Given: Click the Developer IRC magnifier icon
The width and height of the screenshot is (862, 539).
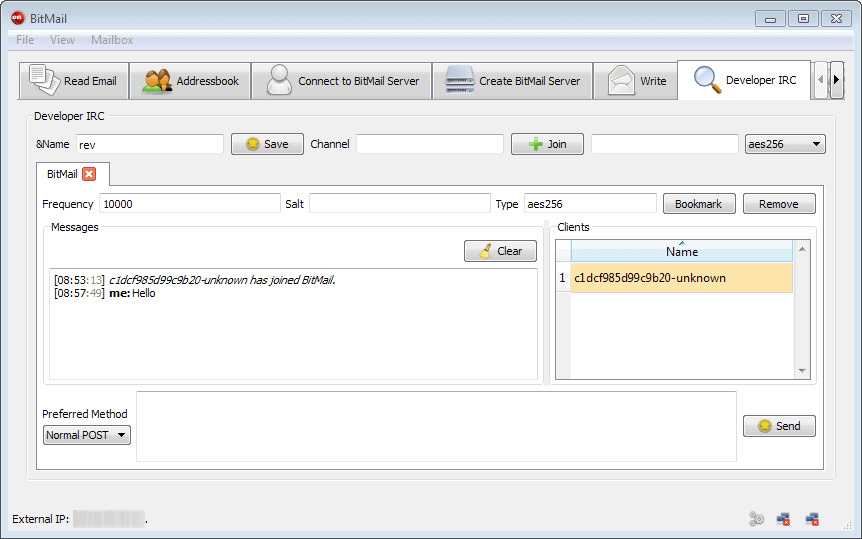Looking at the screenshot, I should [x=707, y=80].
